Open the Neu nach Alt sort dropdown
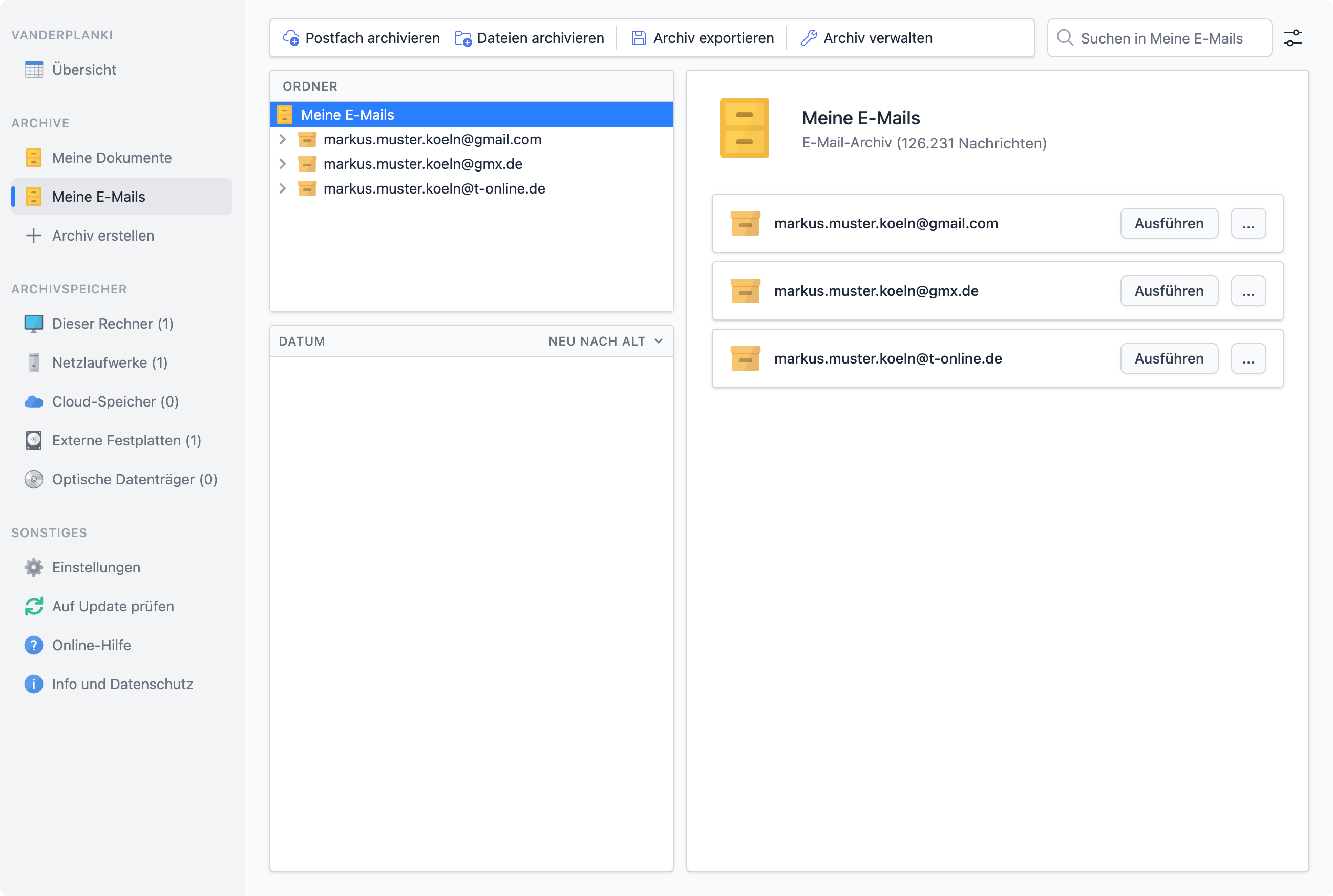This screenshot has height=896, width=1333. (x=605, y=341)
